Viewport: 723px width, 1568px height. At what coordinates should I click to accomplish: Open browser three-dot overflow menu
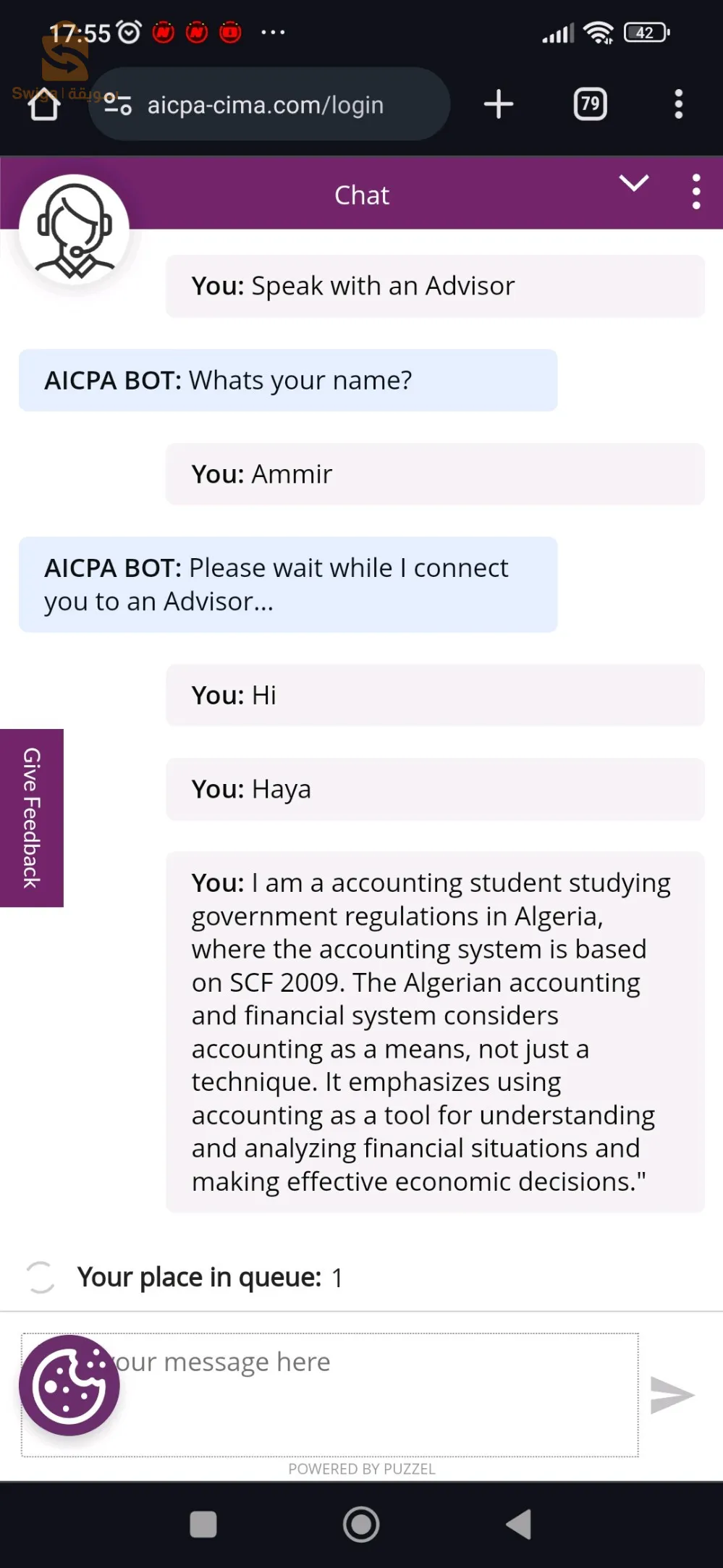click(678, 104)
